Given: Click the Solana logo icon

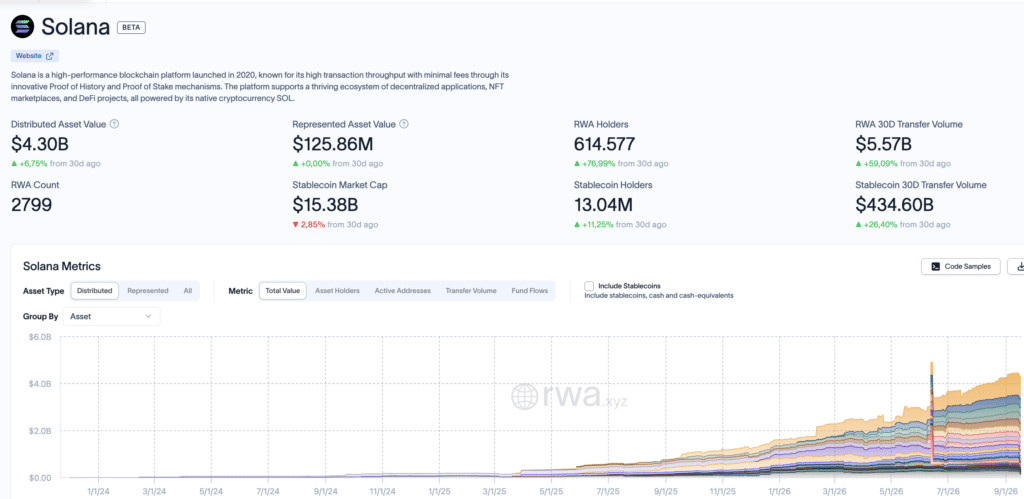Looking at the screenshot, I should (22, 27).
